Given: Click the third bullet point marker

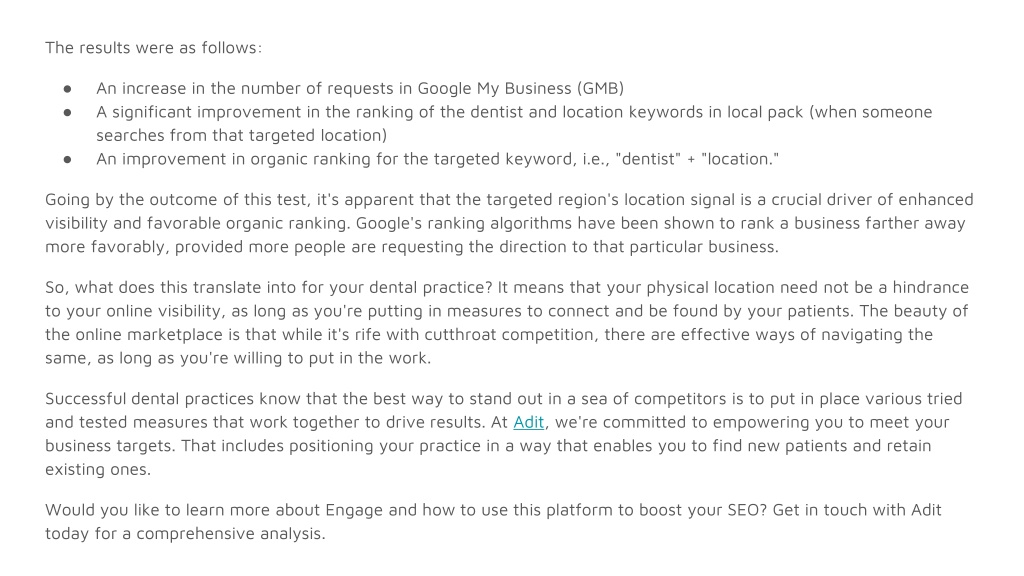Looking at the screenshot, I should [67, 159].
